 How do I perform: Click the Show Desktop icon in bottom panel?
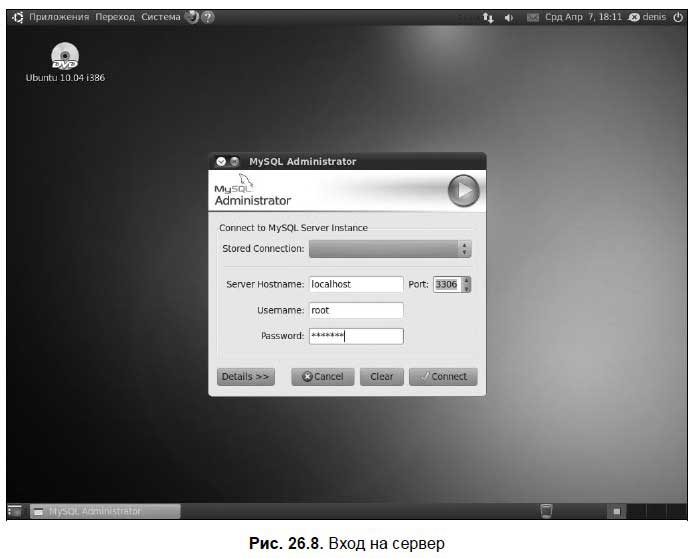coord(15,511)
